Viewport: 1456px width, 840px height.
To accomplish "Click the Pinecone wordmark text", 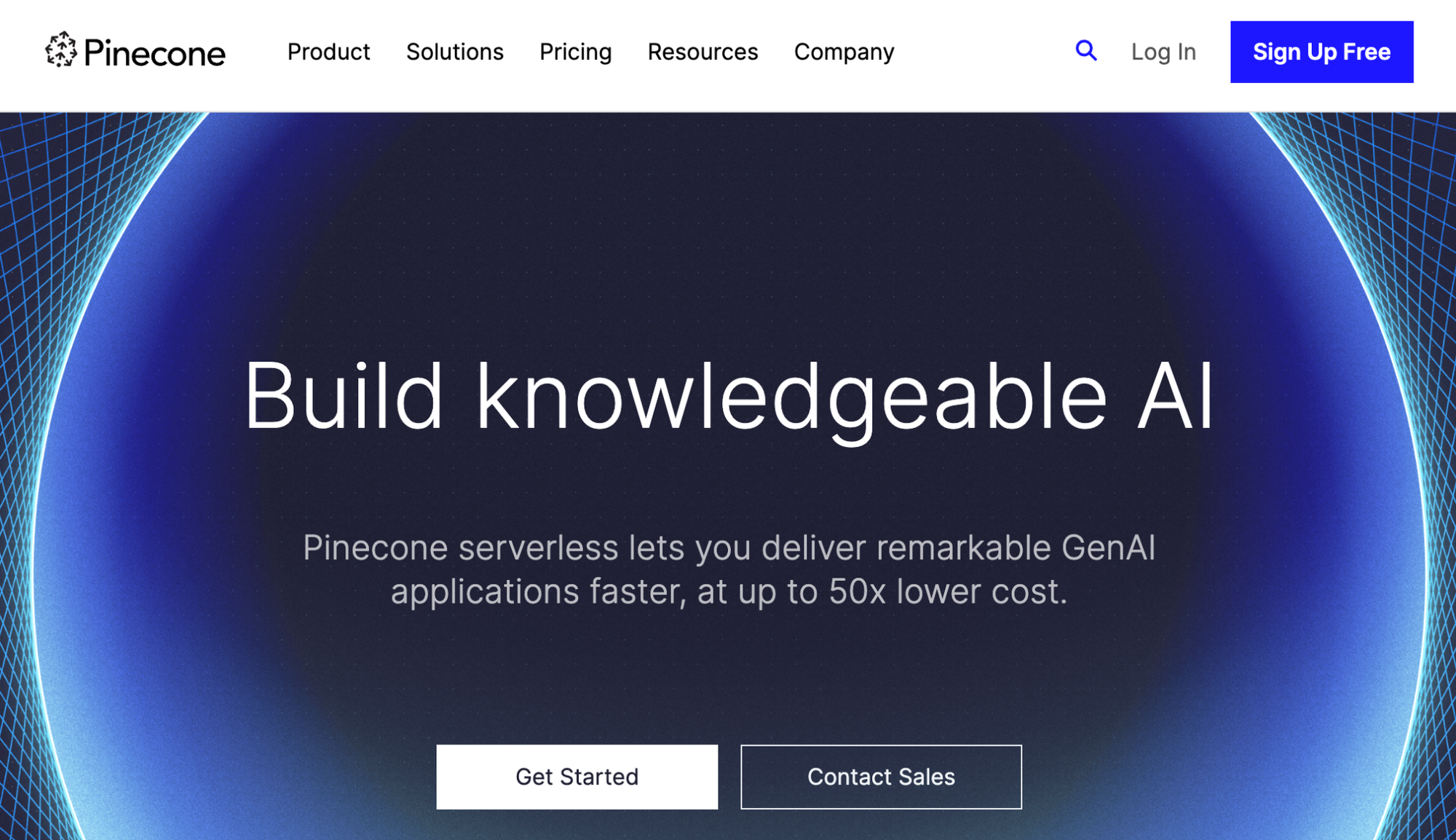I will pos(154,53).
